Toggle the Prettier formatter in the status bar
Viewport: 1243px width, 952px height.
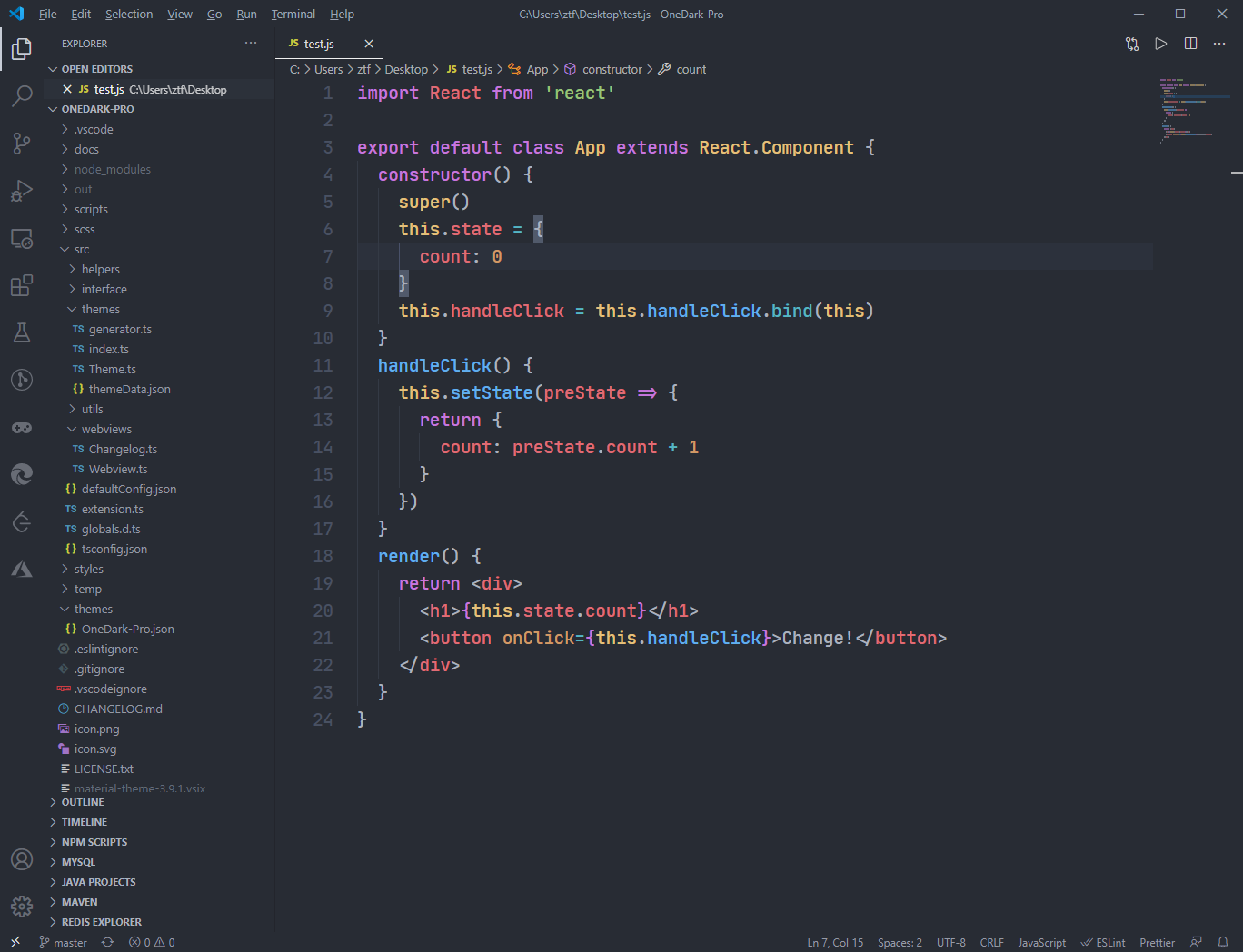1157,942
